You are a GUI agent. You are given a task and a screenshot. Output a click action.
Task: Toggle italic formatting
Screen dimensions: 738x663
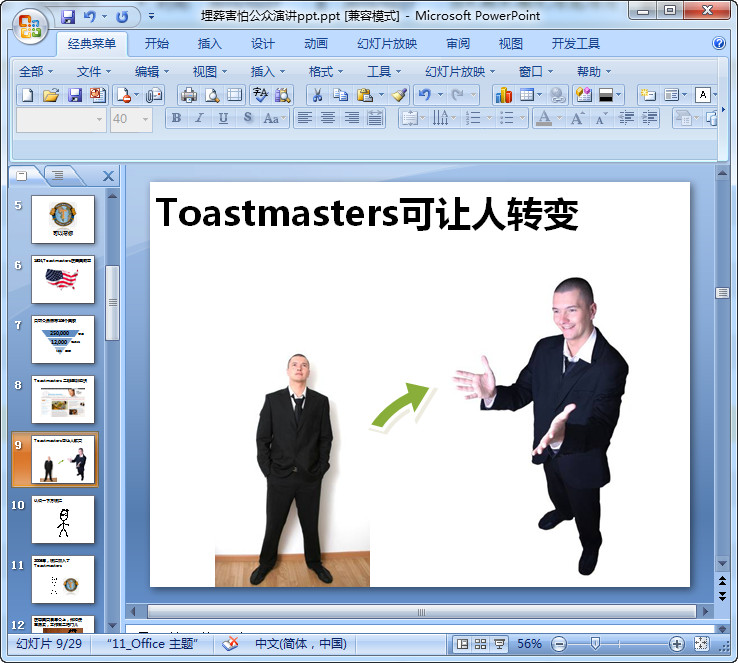200,118
